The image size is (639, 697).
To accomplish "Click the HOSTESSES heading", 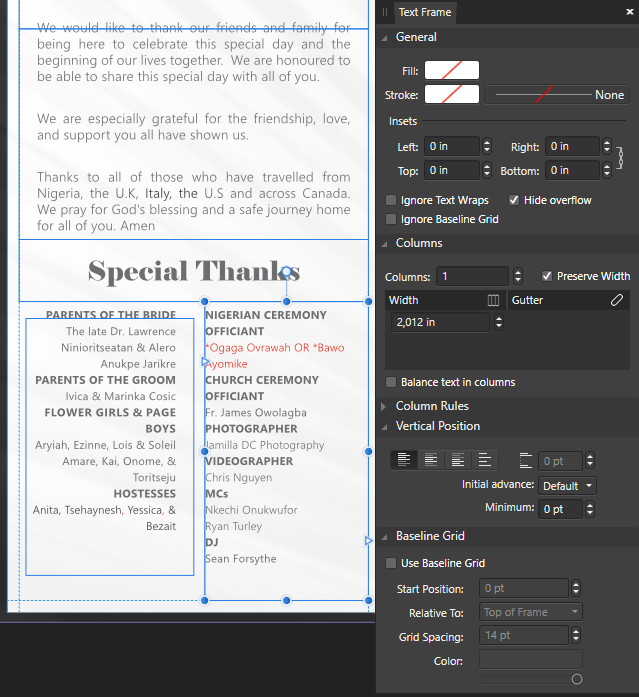I will click(x=145, y=494).
